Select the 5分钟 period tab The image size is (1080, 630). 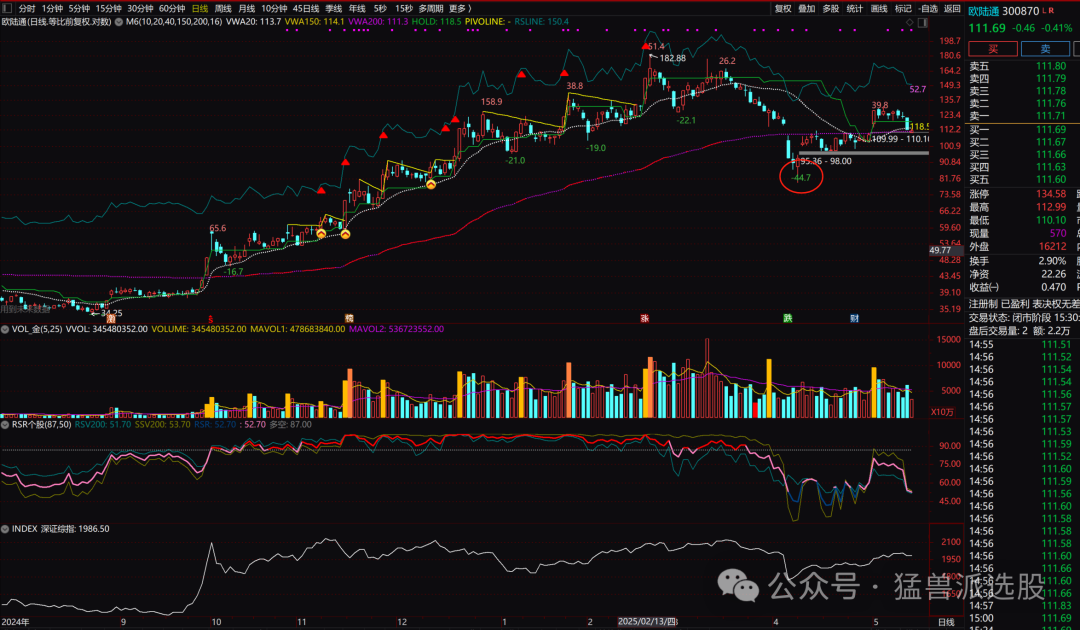click(x=79, y=9)
